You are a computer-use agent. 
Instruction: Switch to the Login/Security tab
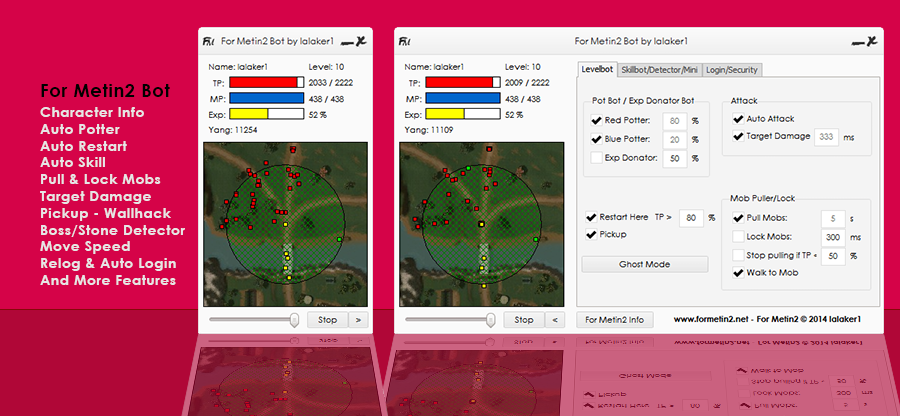point(732,70)
